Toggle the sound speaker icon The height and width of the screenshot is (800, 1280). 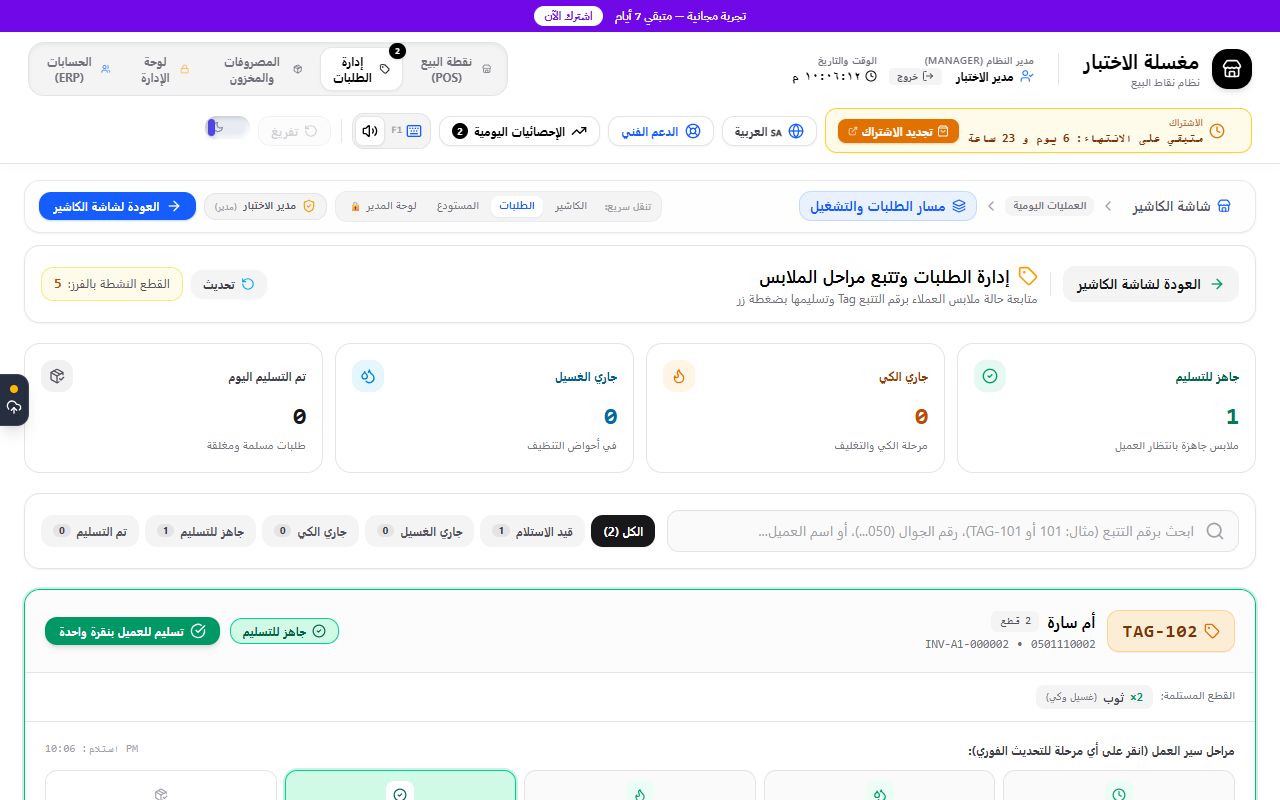[370, 130]
